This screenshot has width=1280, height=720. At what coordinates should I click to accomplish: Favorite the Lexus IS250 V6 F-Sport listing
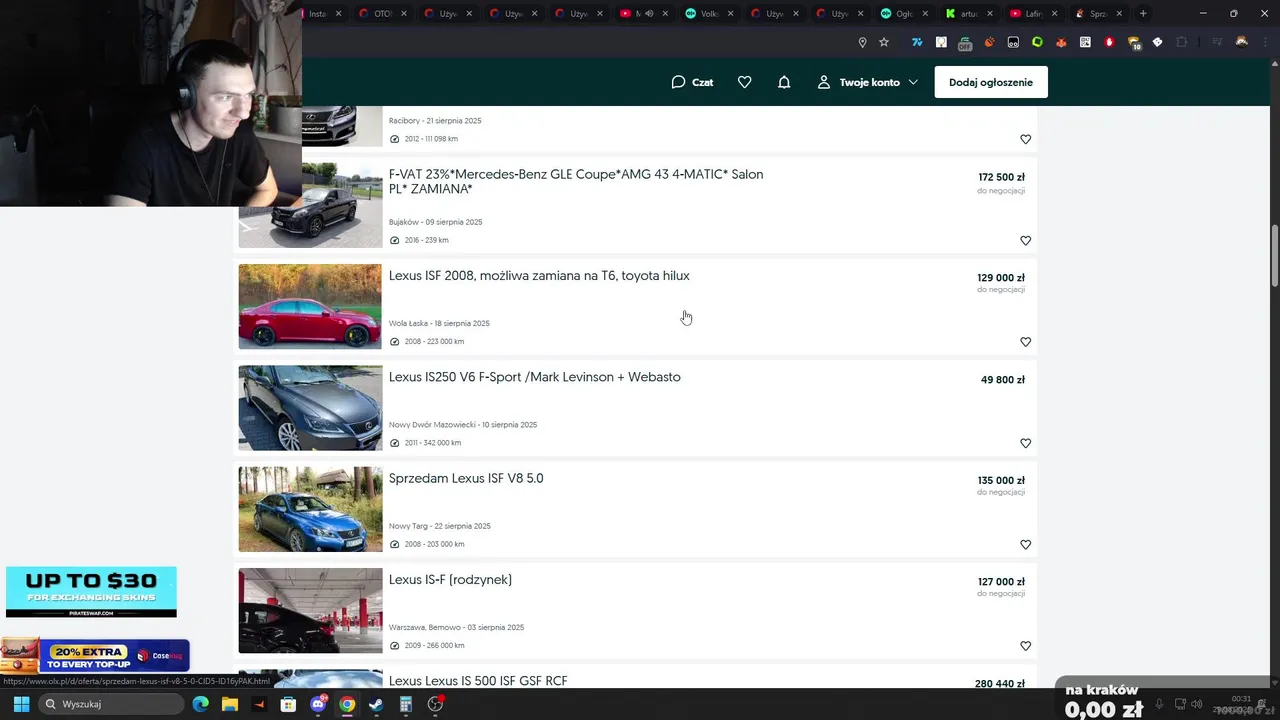1025,443
